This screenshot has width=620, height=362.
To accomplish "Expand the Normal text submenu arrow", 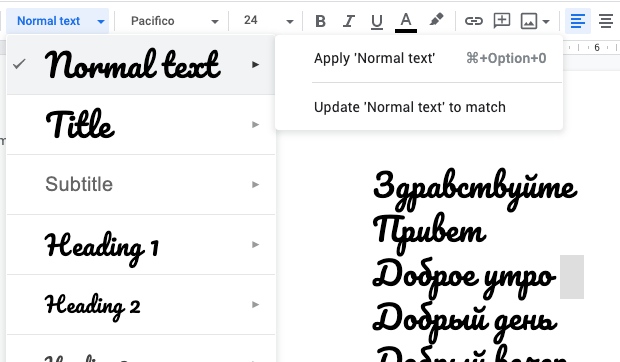I will point(255,64).
